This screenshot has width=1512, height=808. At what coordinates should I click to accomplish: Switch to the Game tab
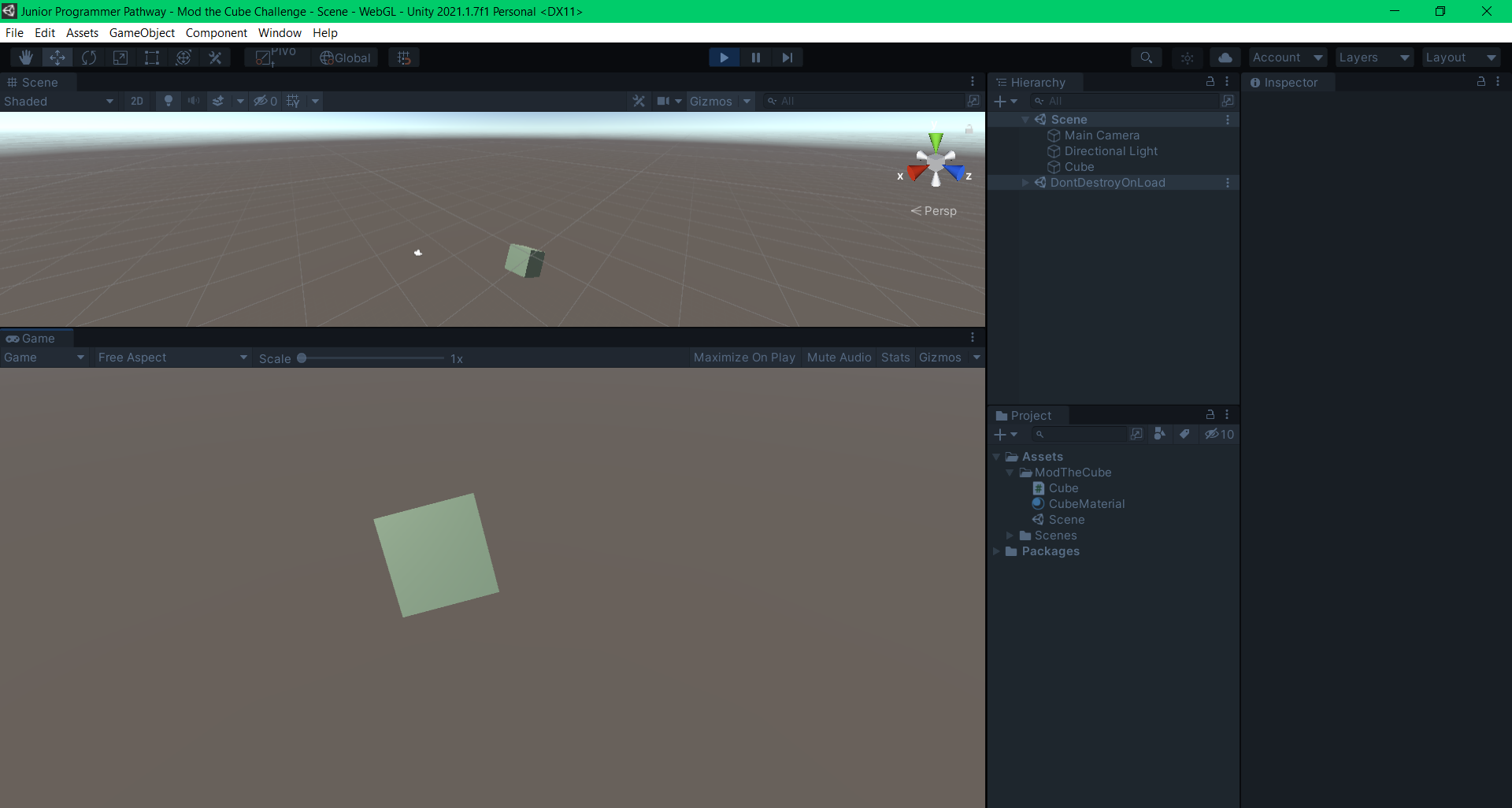point(35,338)
